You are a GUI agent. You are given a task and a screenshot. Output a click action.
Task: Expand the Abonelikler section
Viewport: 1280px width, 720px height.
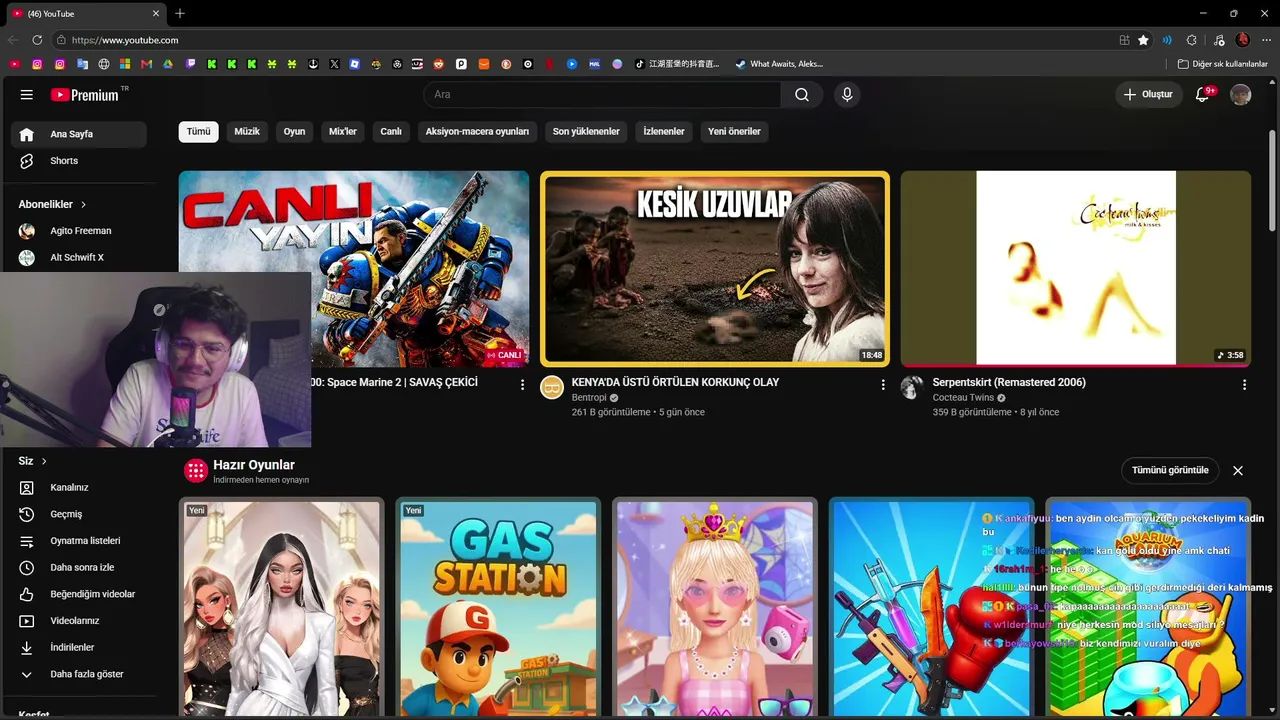point(52,204)
